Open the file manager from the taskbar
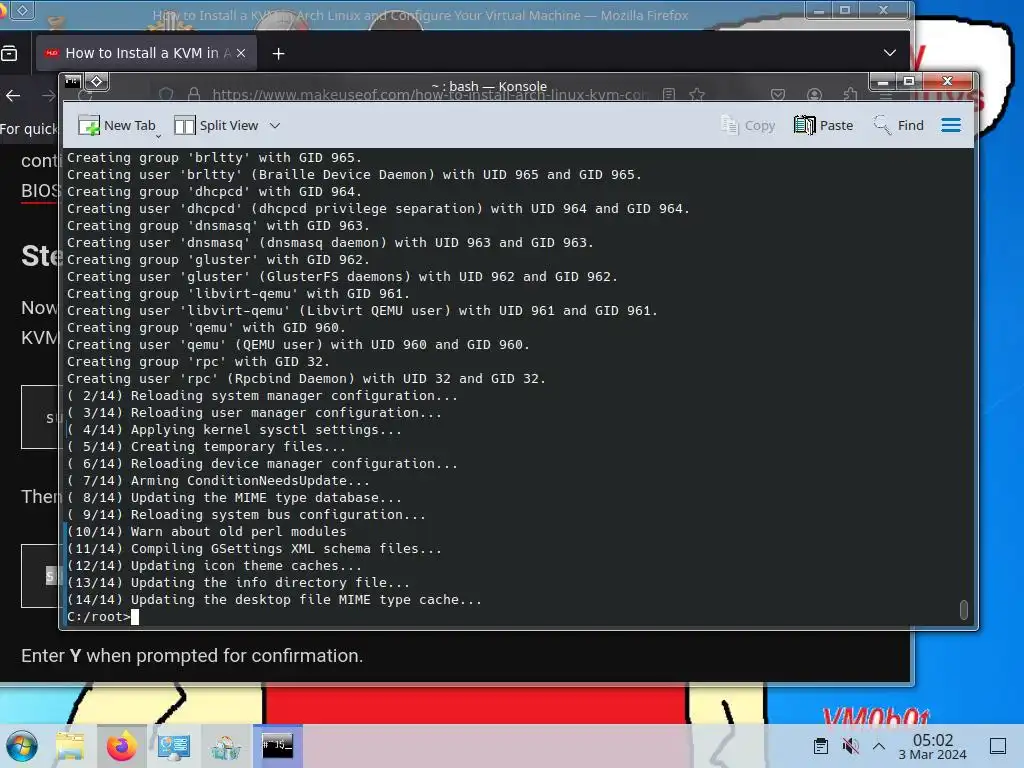The height and width of the screenshot is (768, 1024). tap(70, 746)
